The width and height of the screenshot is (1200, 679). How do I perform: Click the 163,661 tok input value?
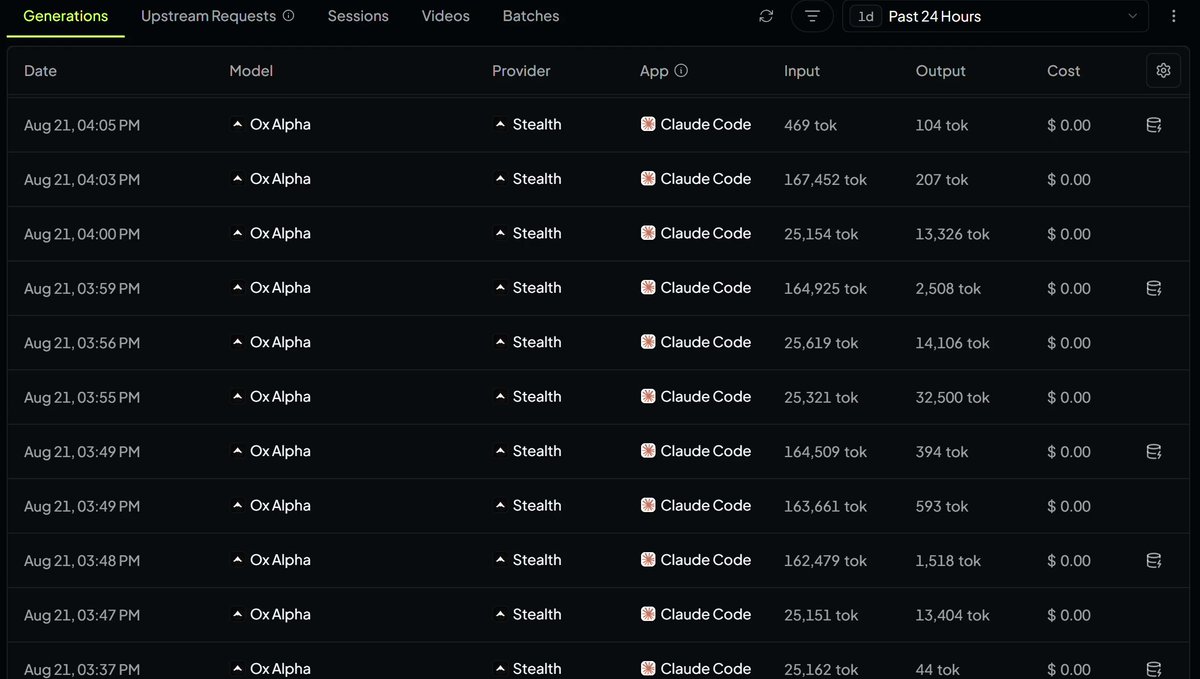(826, 507)
